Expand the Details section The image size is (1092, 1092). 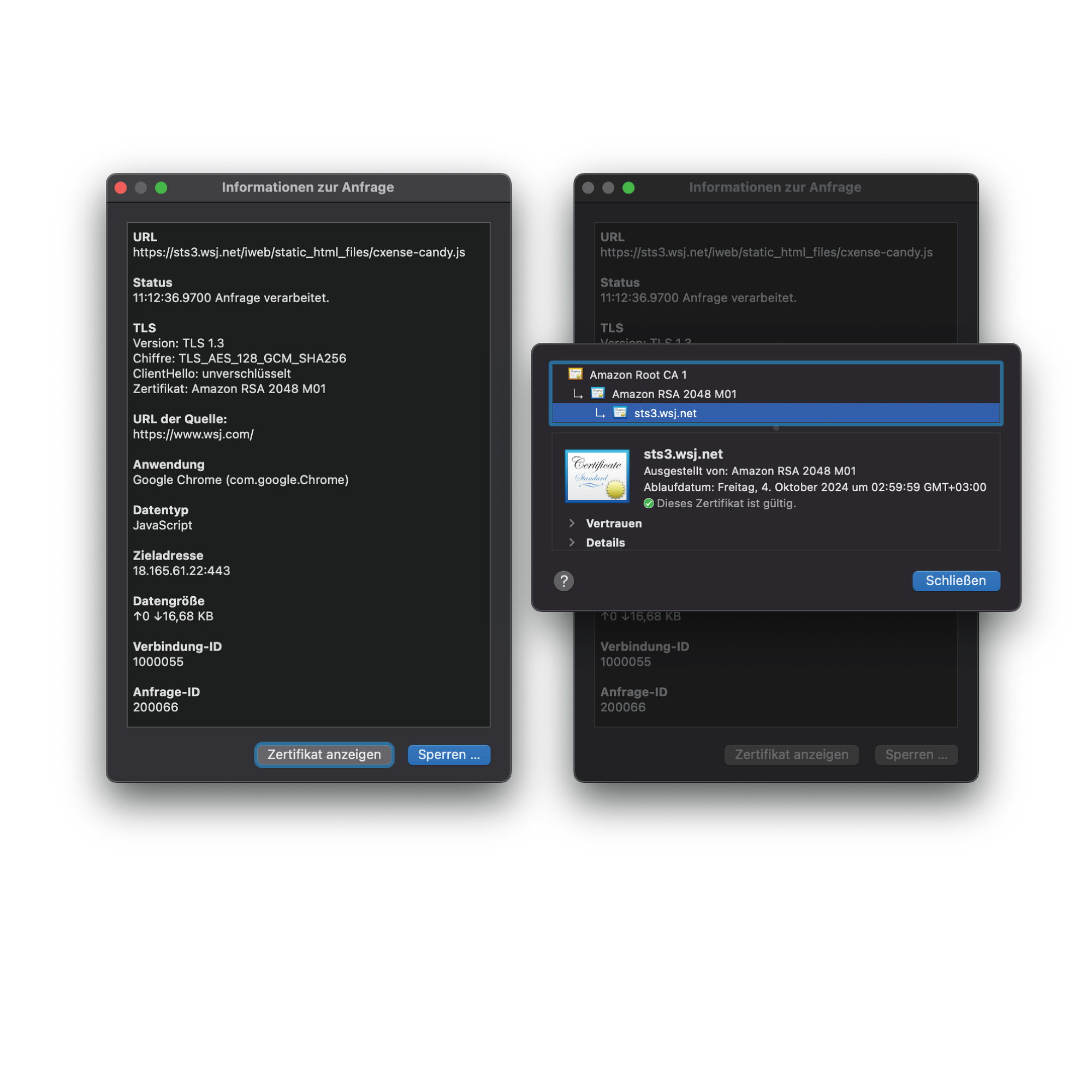(572, 542)
